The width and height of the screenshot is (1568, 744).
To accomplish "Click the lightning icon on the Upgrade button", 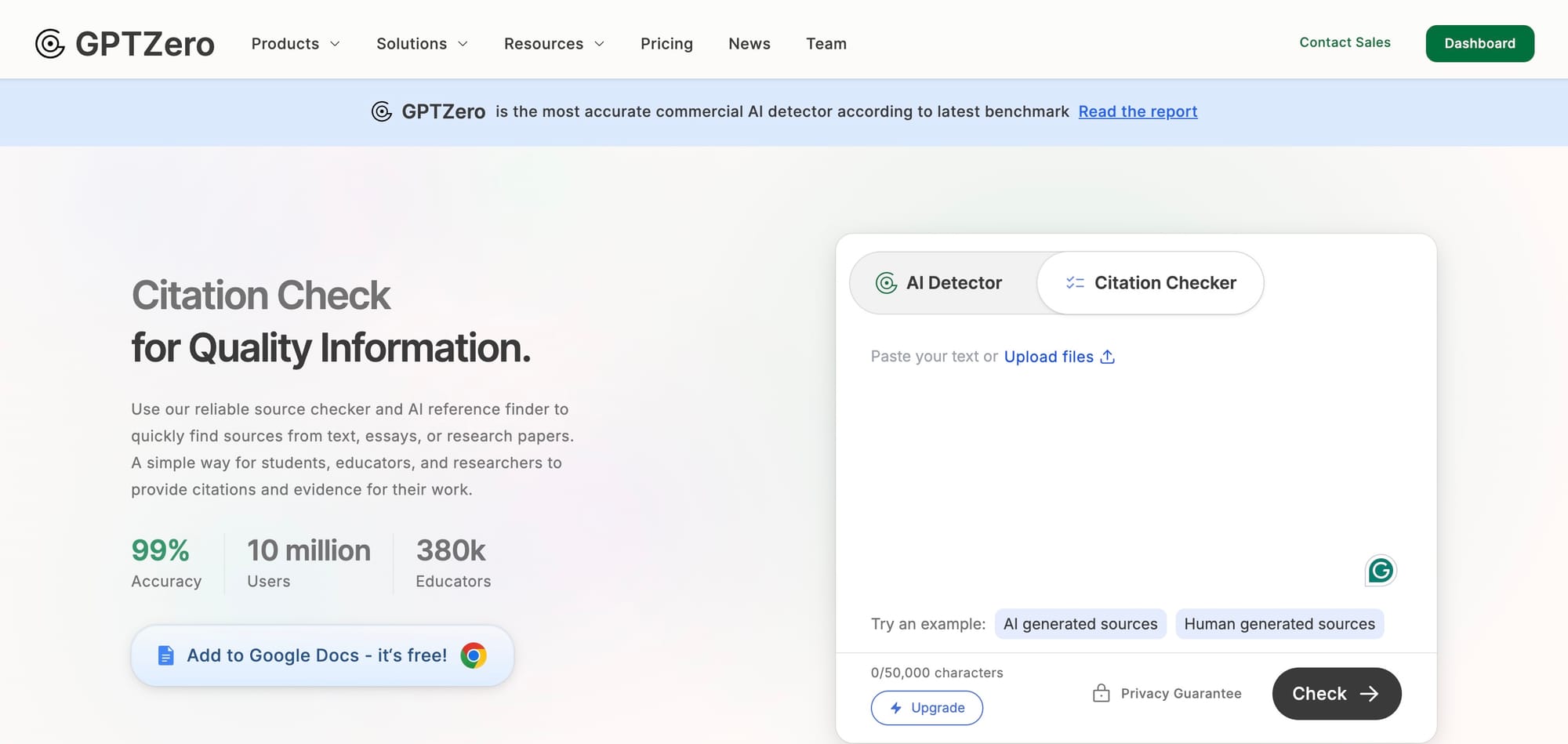I will (x=896, y=707).
